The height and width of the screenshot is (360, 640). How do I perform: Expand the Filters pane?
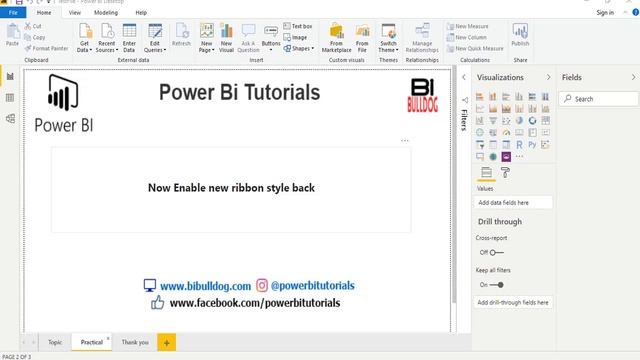[464, 77]
